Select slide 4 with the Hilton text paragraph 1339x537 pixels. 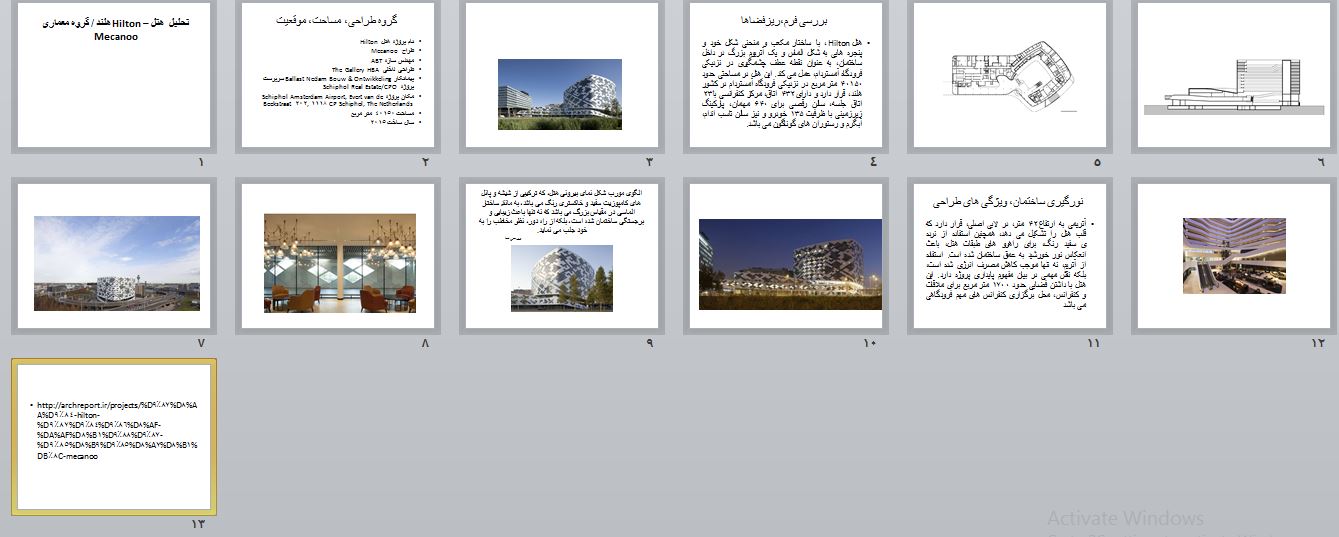point(786,75)
